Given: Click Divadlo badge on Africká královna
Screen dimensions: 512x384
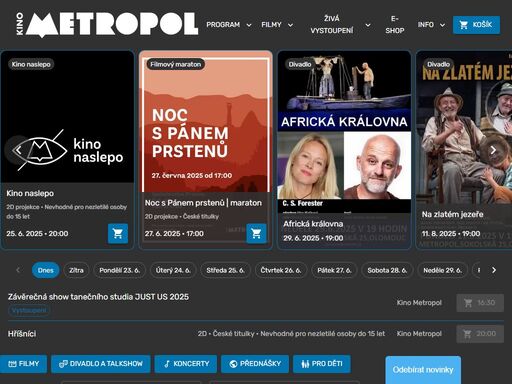Looking at the screenshot, I should click(300, 64).
